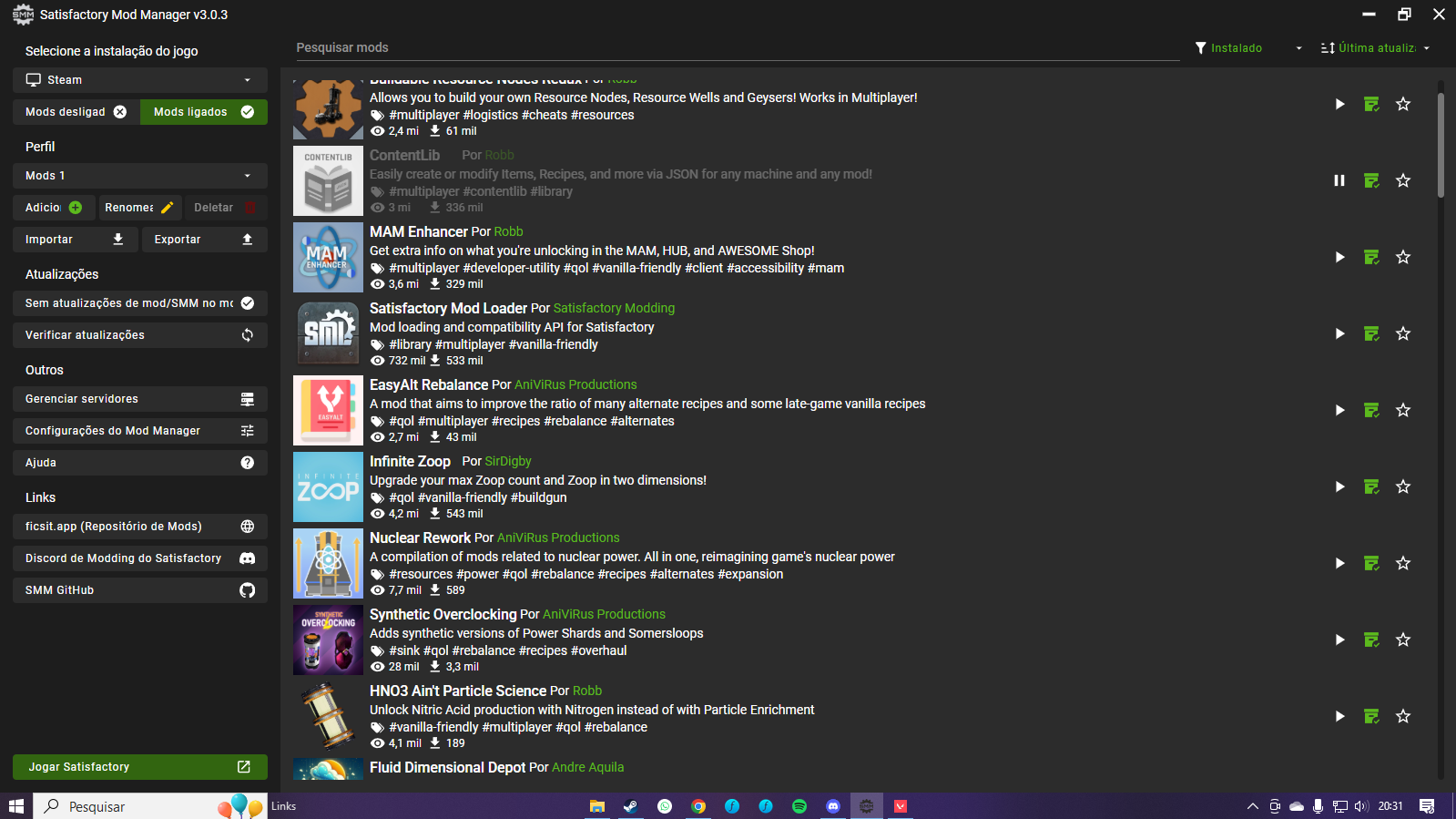The height and width of the screenshot is (819, 1456).
Task: Toggle the play button for EasyAlt Rebalance
Action: point(1339,410)
